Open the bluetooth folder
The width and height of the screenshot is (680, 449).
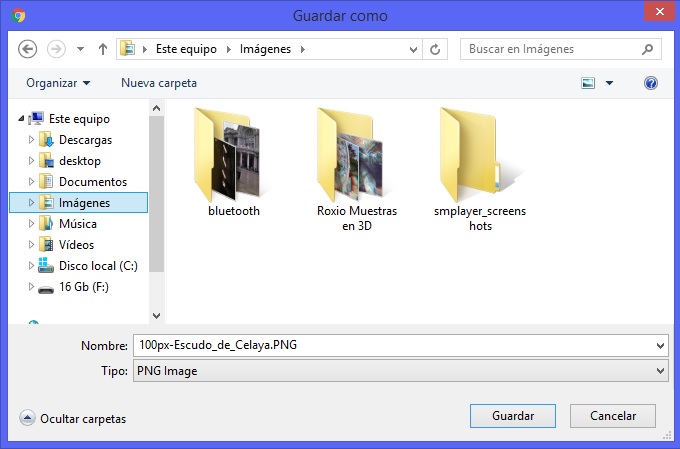point(234,160)
